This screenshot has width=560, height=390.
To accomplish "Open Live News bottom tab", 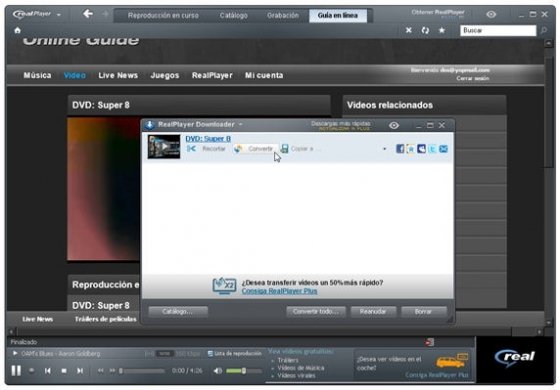I will pos(38,319).
